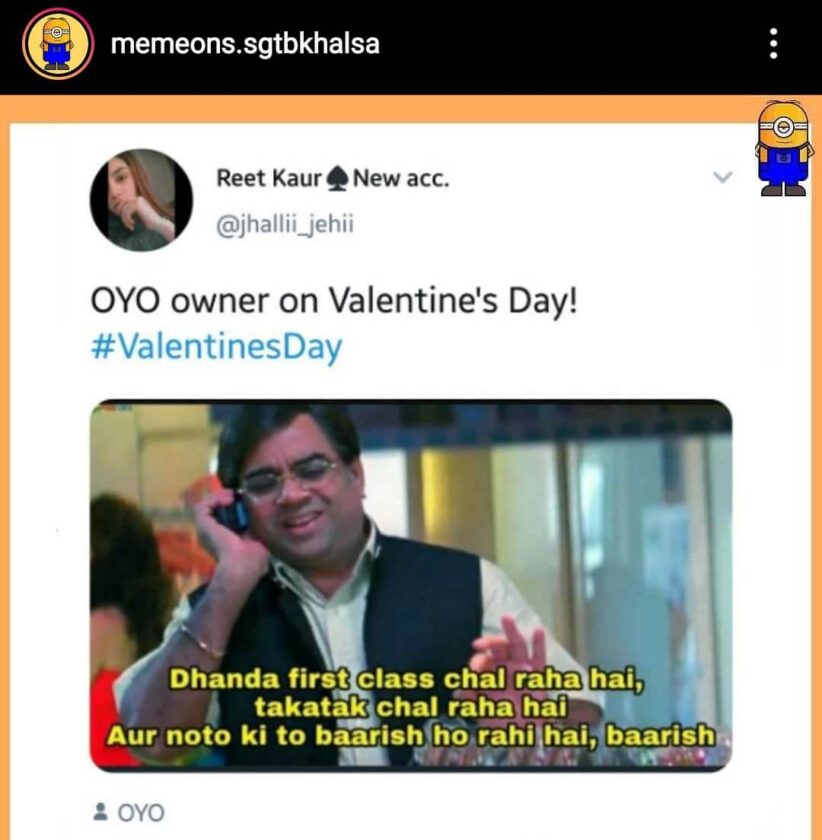This screenshot has width=822, height=840.
Task: Click the tweet text about OYO owner
Action: point(334,301)
